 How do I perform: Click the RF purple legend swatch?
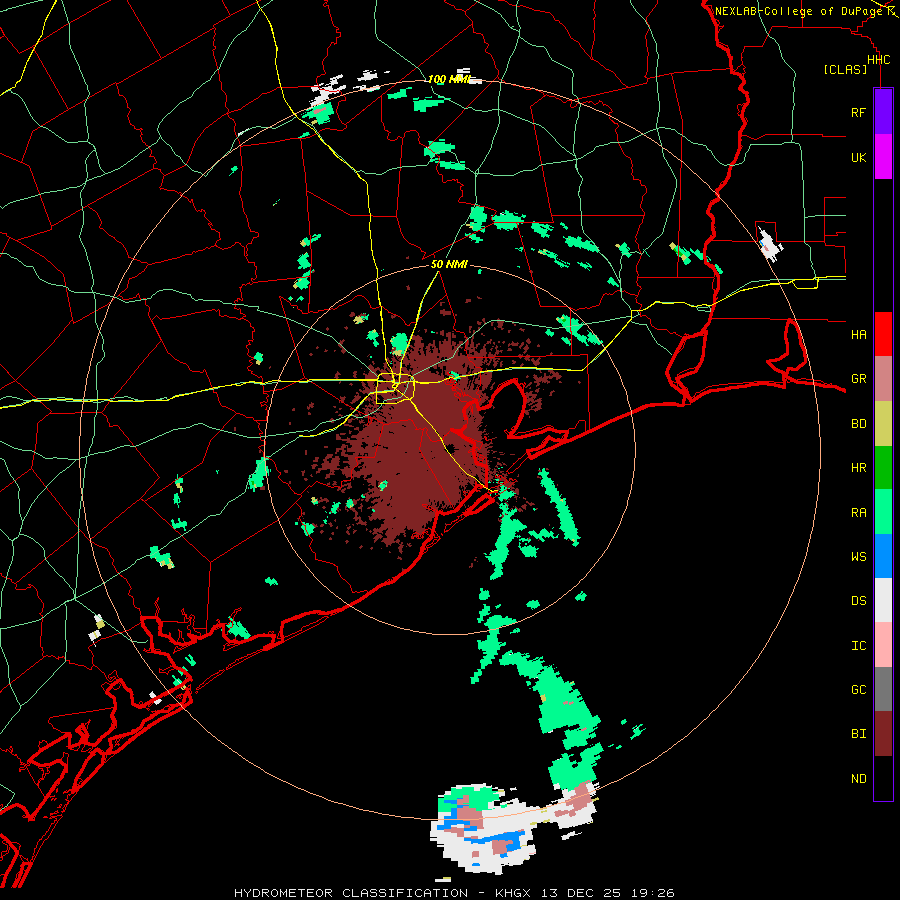point(883,112)
